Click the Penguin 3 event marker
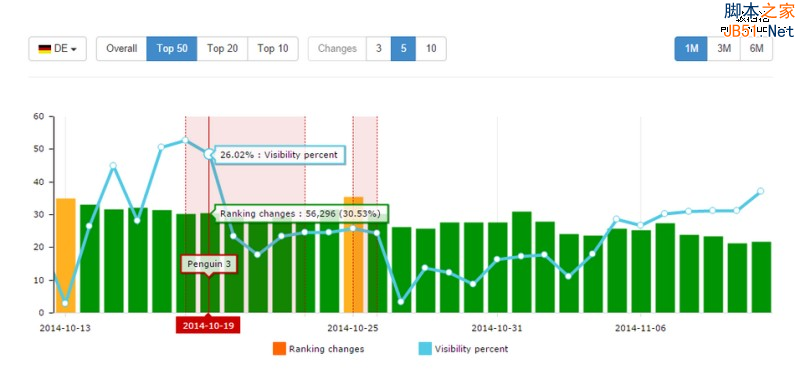800x379 pixels. (x=209, y=264)
